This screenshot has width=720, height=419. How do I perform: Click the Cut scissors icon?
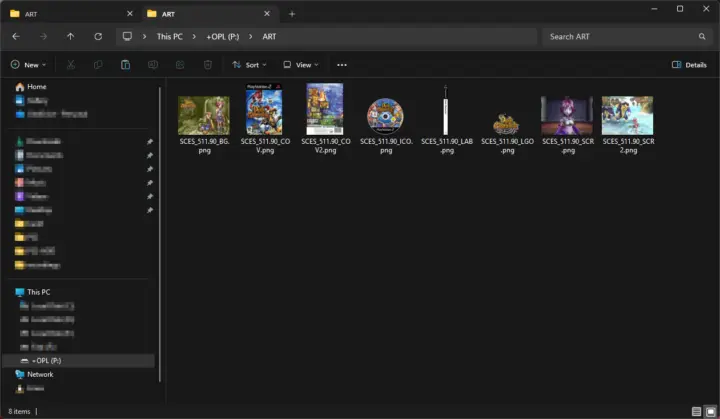pos(71,65)
